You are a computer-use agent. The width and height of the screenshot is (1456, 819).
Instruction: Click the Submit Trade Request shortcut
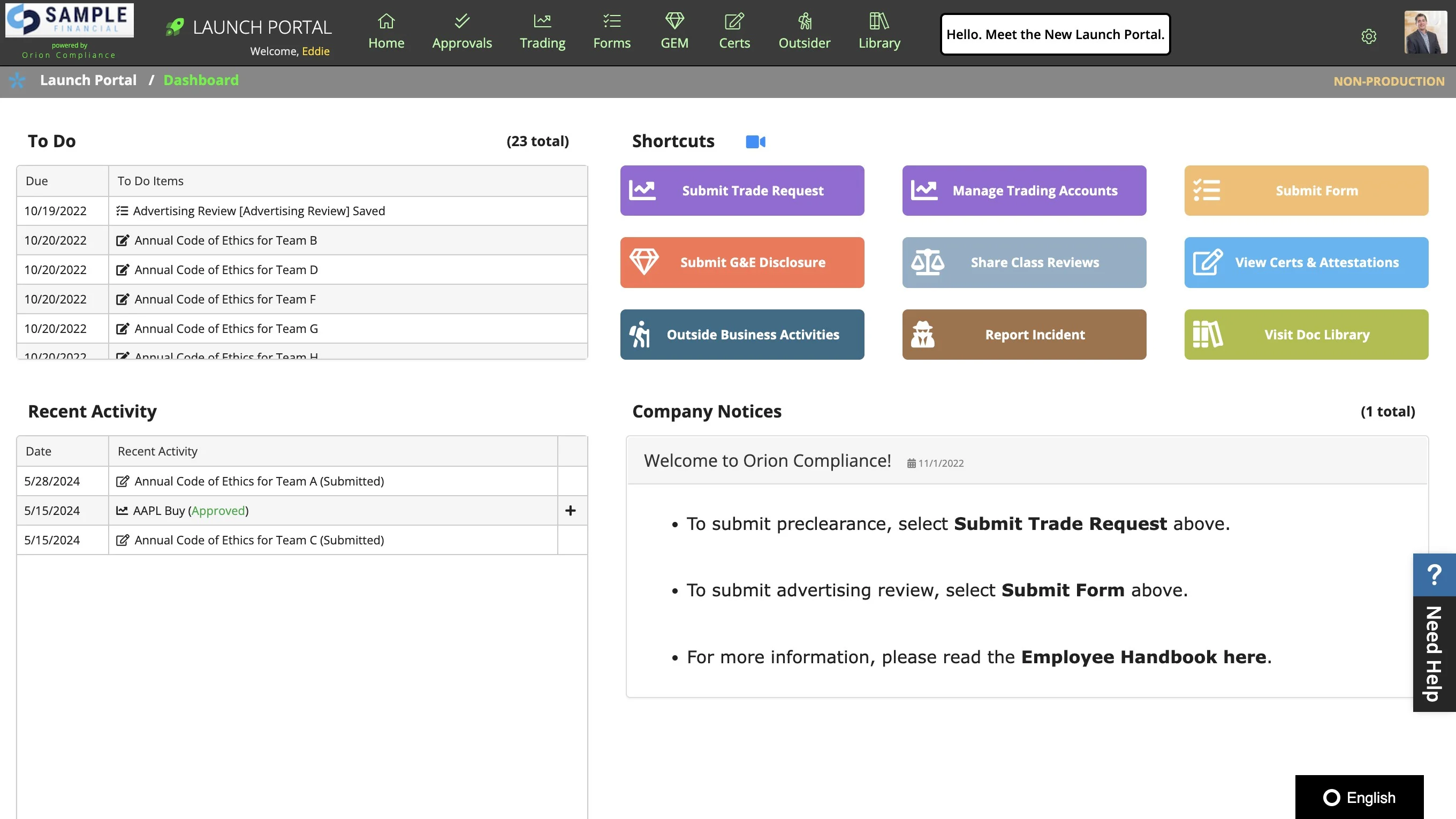click(741, 191)
